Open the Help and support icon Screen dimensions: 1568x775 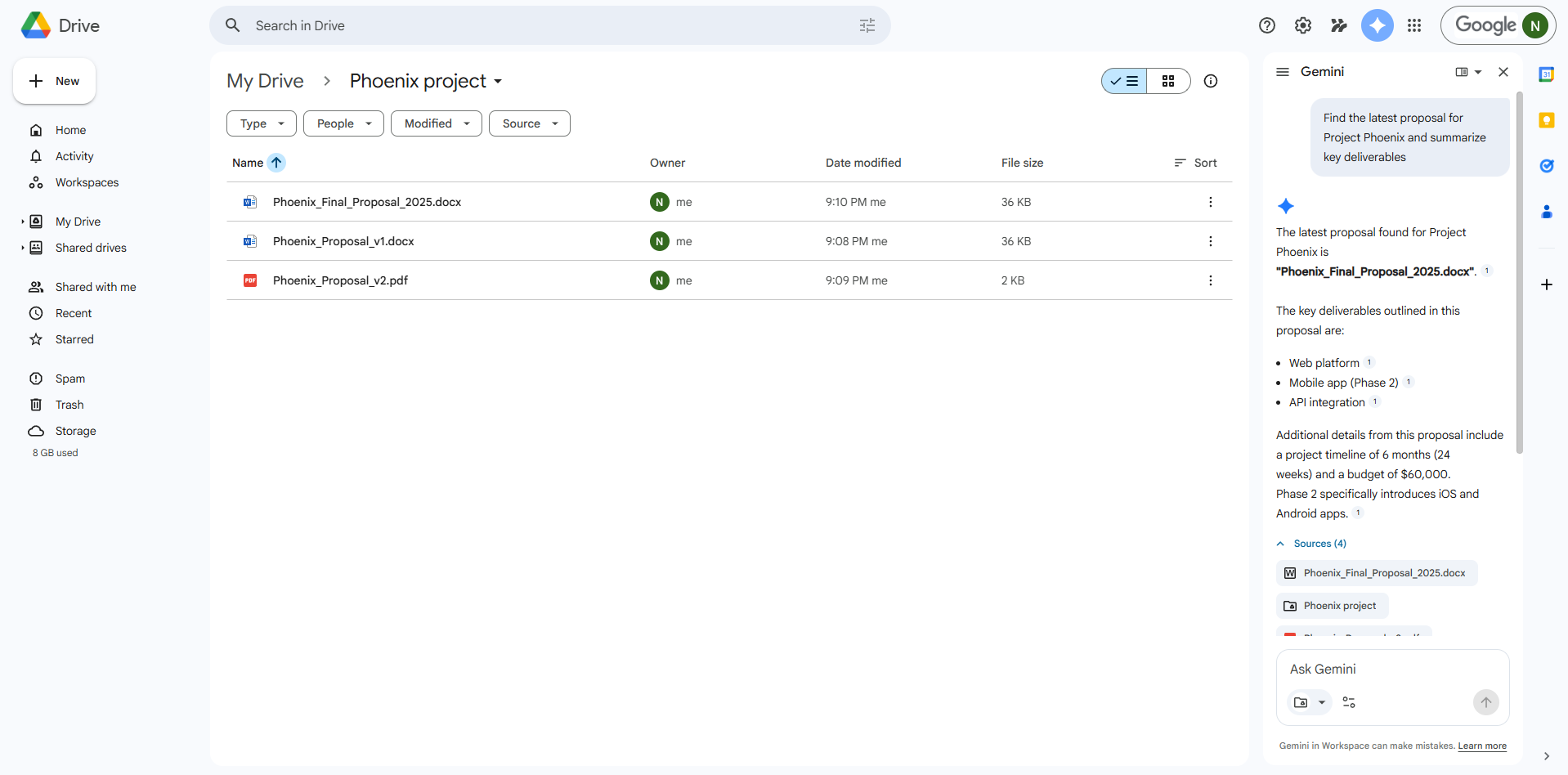(1266, 25)
